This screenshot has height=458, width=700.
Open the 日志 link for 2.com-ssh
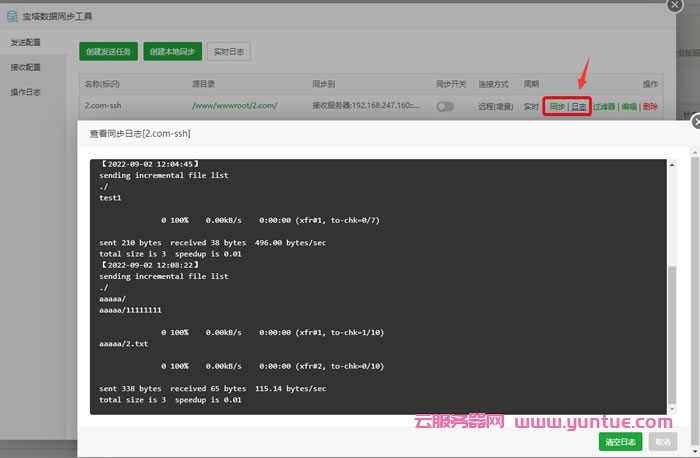pyautogui.click(x=579, y=106)
